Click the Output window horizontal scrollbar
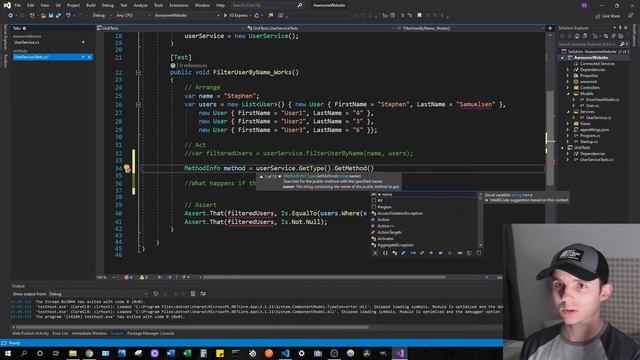 point(191,327)
